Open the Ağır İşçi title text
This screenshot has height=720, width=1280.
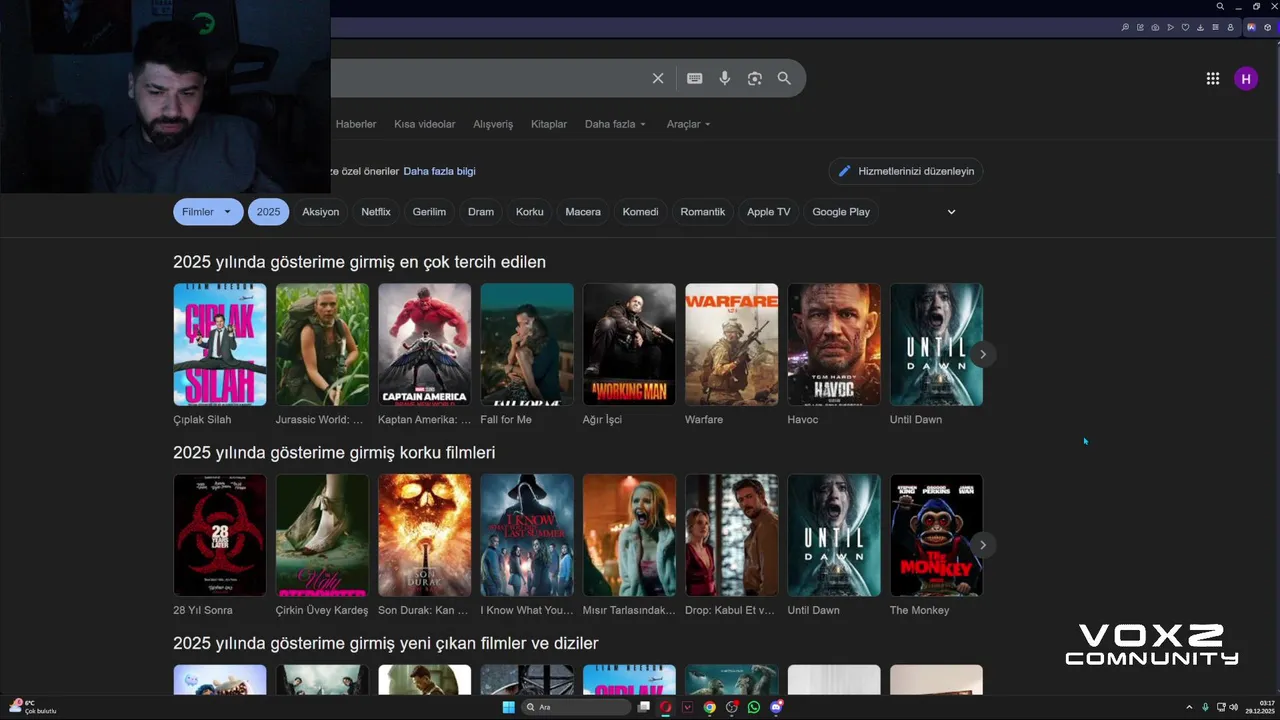click(602, 420)
